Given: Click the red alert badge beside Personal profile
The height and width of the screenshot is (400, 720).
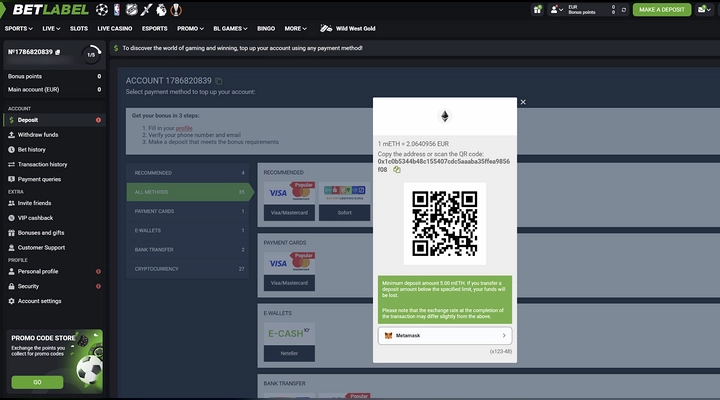Looking at the screenshot, I should (98, 271).
